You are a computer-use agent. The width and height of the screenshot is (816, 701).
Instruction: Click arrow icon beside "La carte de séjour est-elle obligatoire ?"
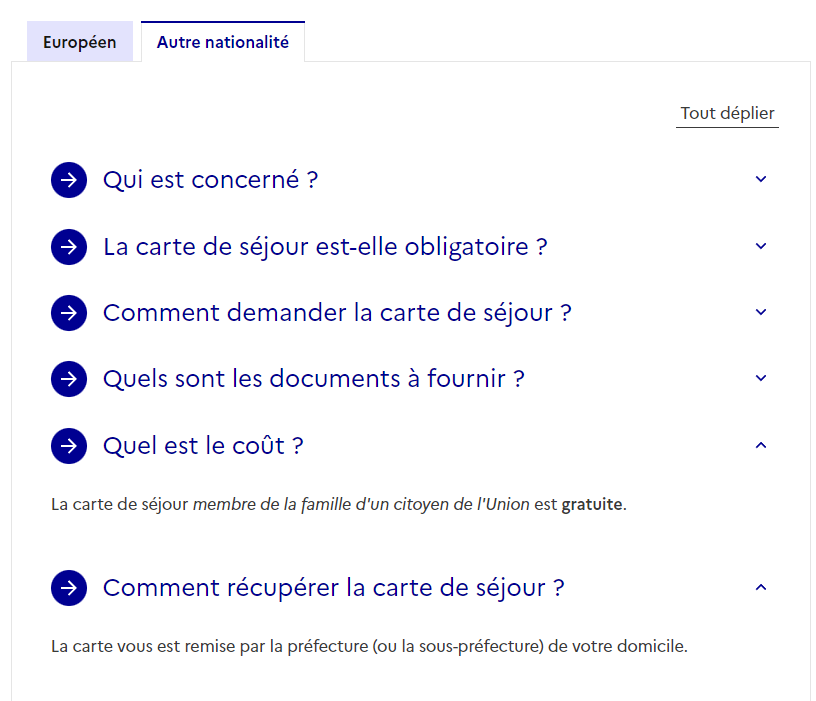pos(69,247)
